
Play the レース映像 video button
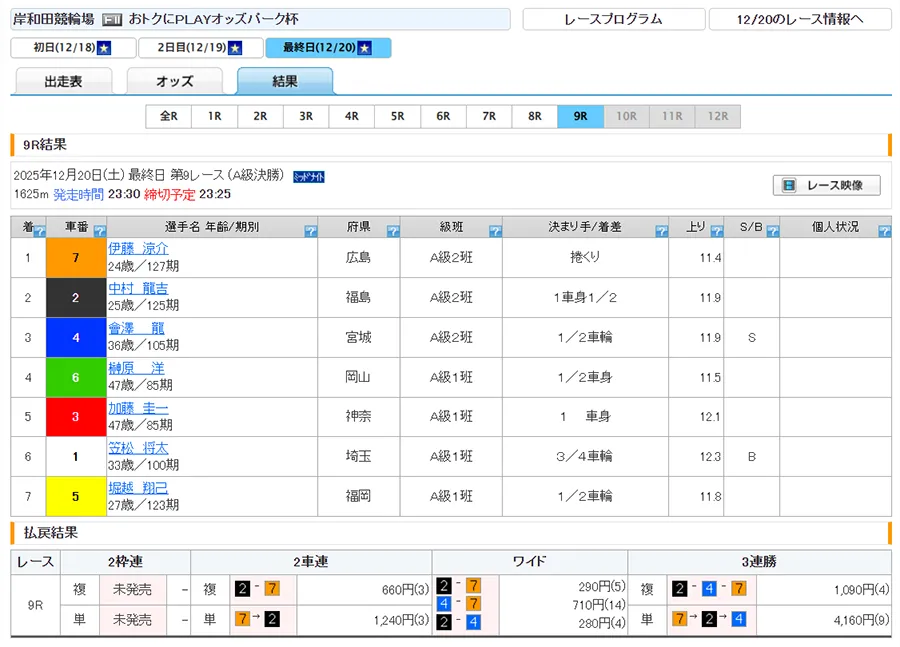(826, 185)
